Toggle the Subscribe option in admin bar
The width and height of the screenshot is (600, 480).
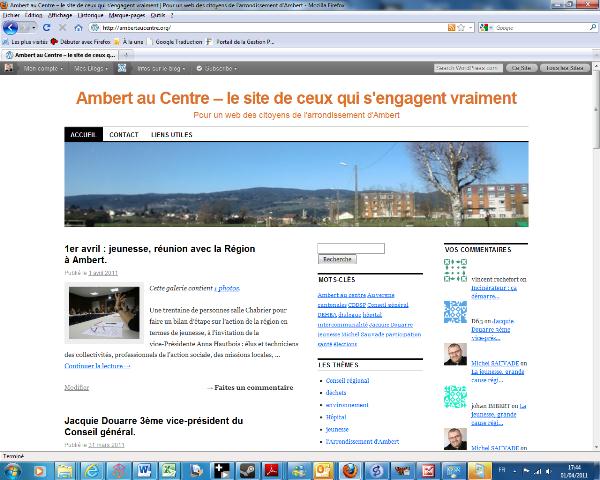(x=216, y=68)
